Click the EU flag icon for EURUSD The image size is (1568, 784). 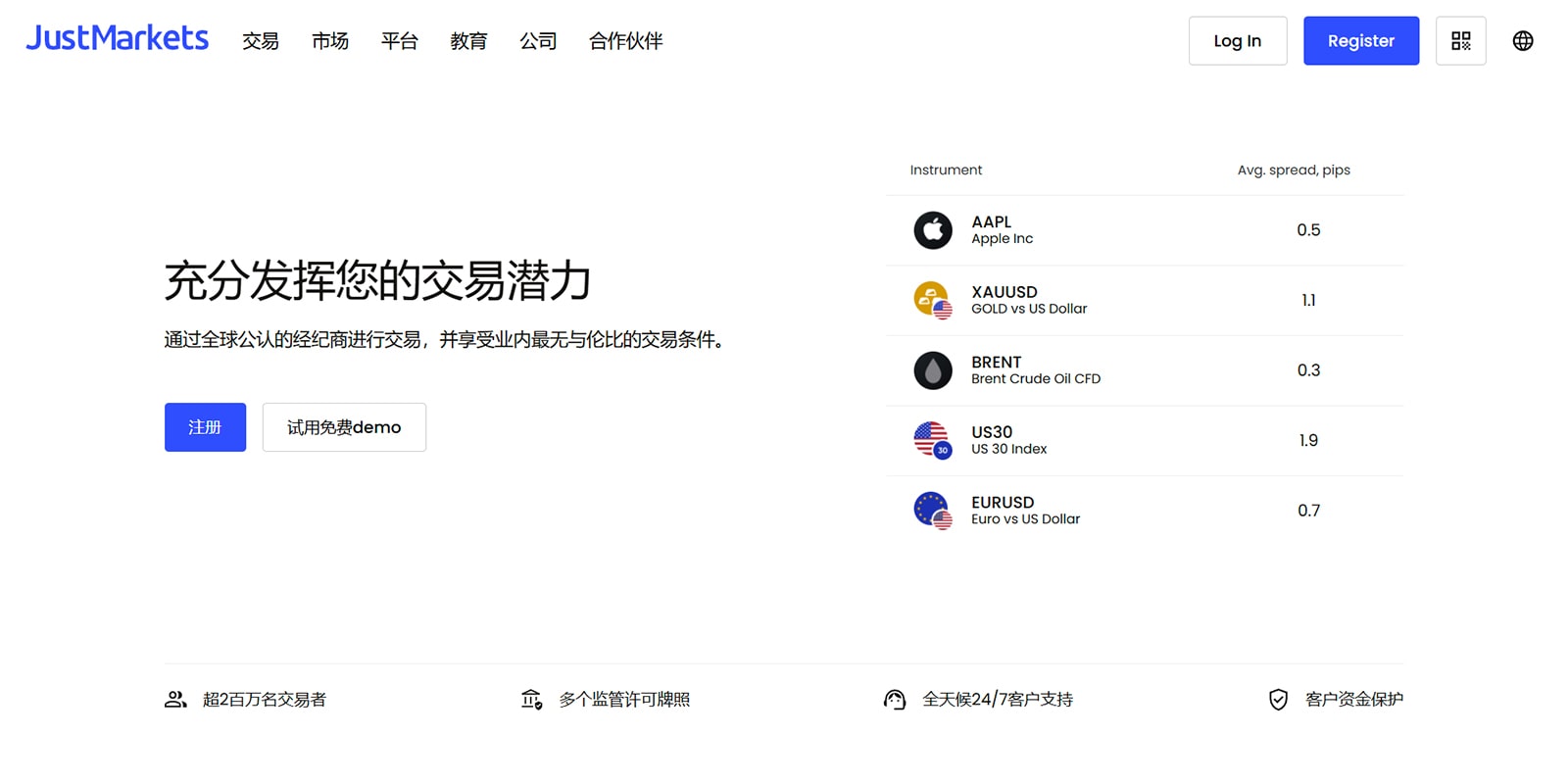point(933,511)
